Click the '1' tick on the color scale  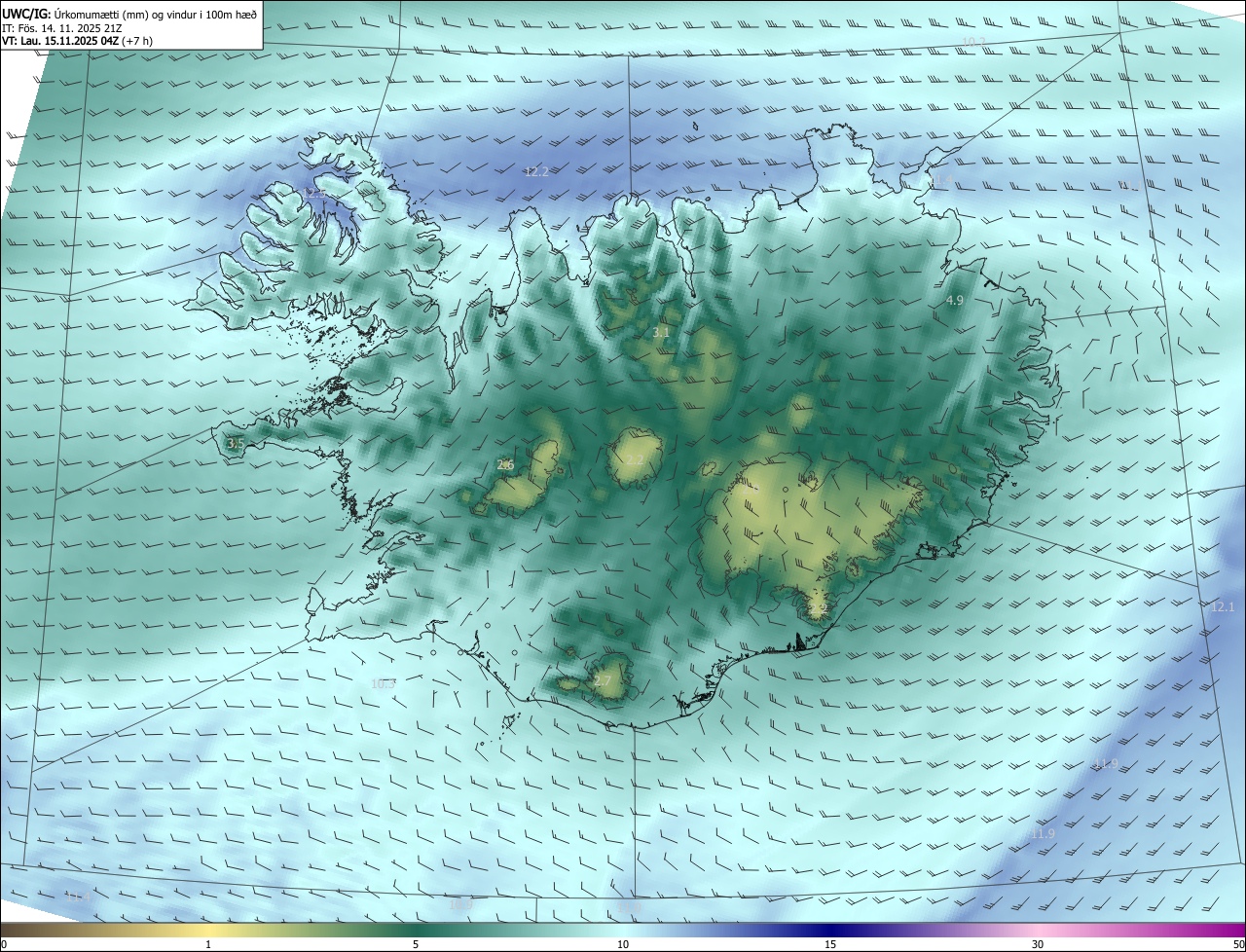pyautogui.click(x=208, y=944)
